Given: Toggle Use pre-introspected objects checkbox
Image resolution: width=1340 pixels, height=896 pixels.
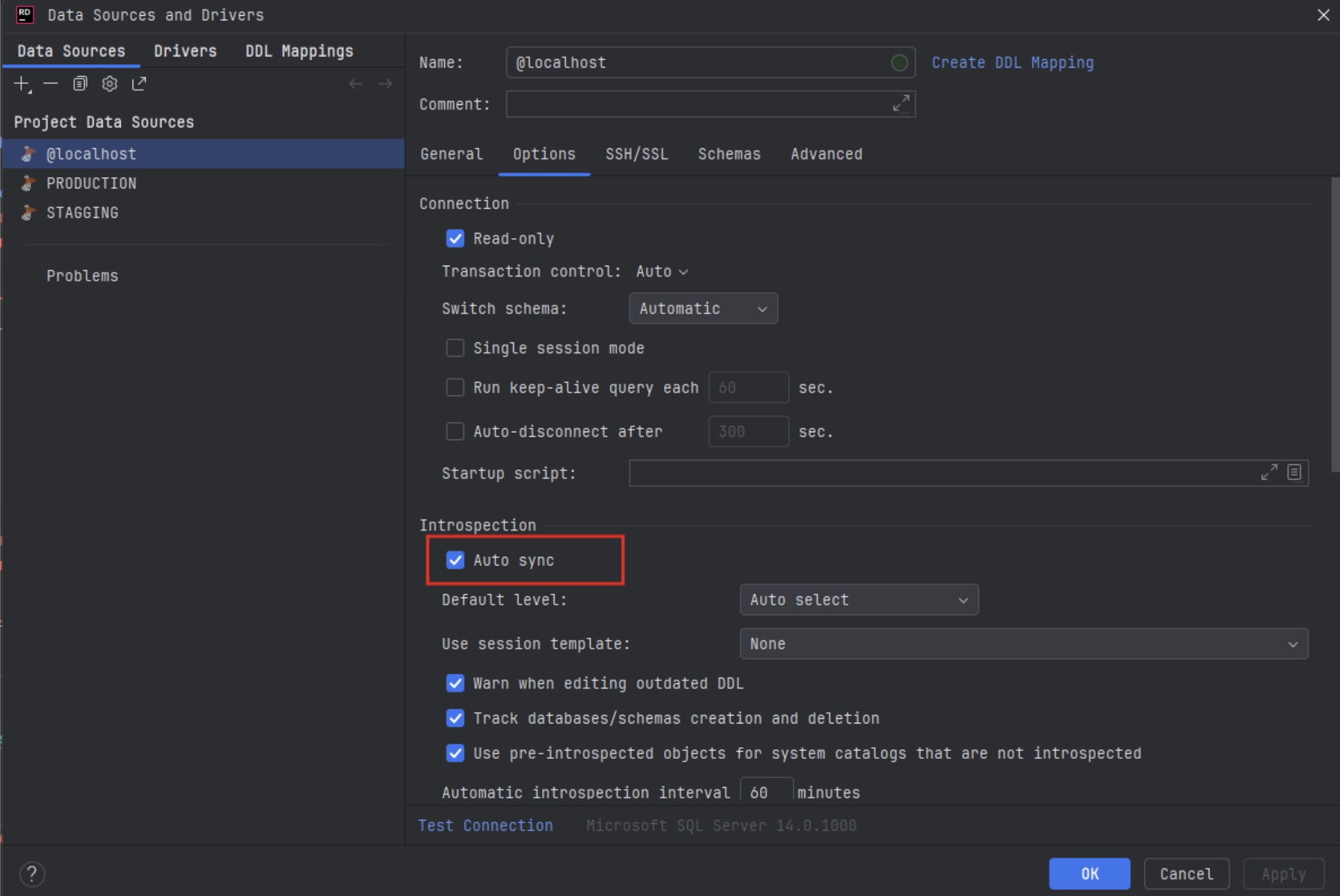Looking at the screenshot, I should point(455,752).
